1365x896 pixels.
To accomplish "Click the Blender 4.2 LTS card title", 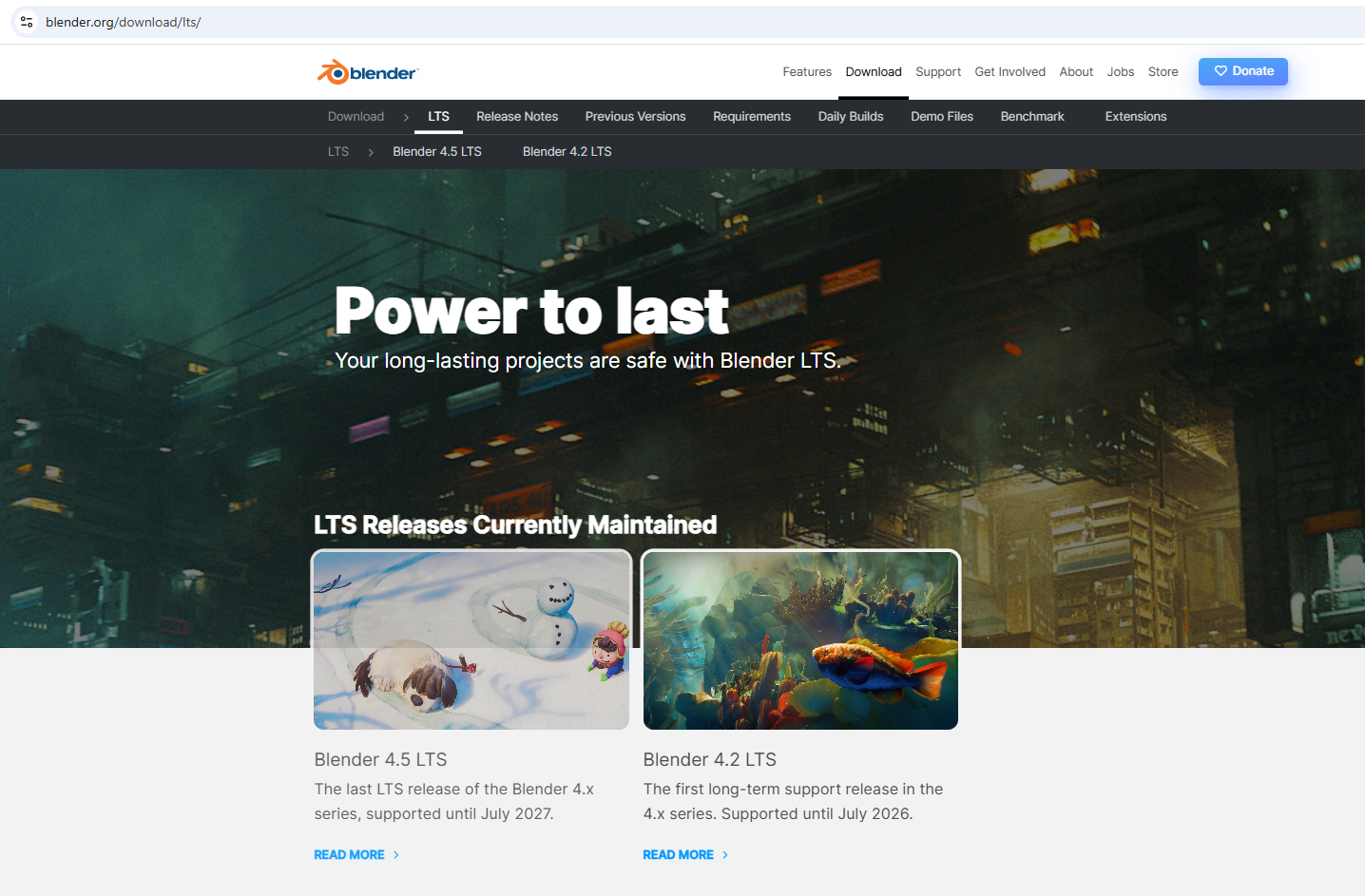I will click(x=710, y=759).
